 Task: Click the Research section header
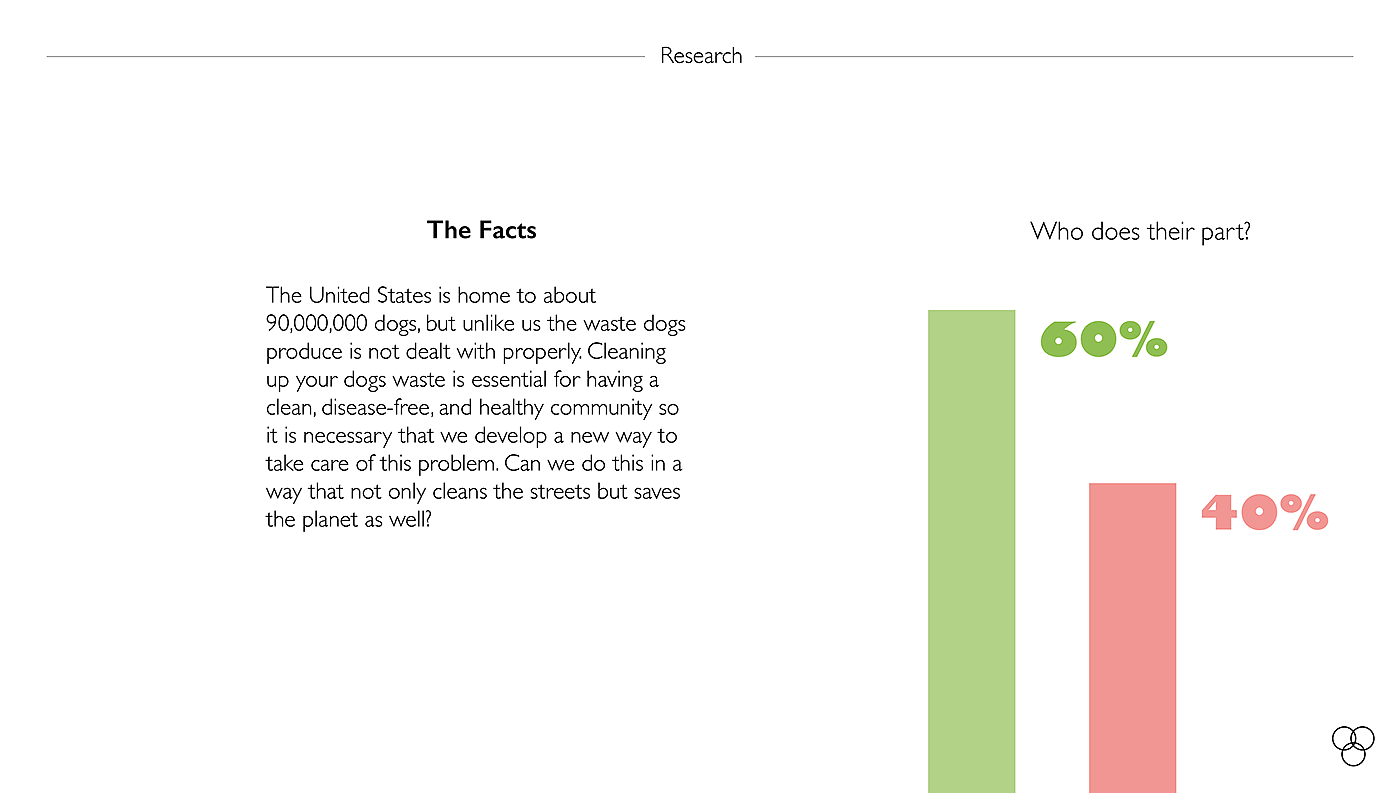coord(701,56)
